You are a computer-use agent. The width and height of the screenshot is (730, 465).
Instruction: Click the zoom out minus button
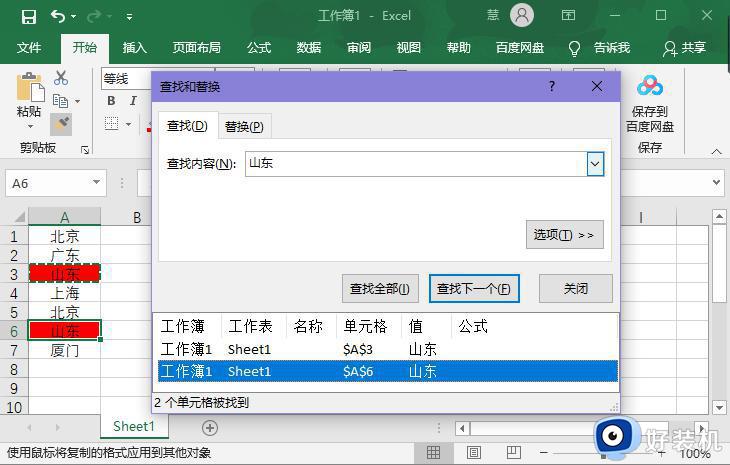pos(543,452)
